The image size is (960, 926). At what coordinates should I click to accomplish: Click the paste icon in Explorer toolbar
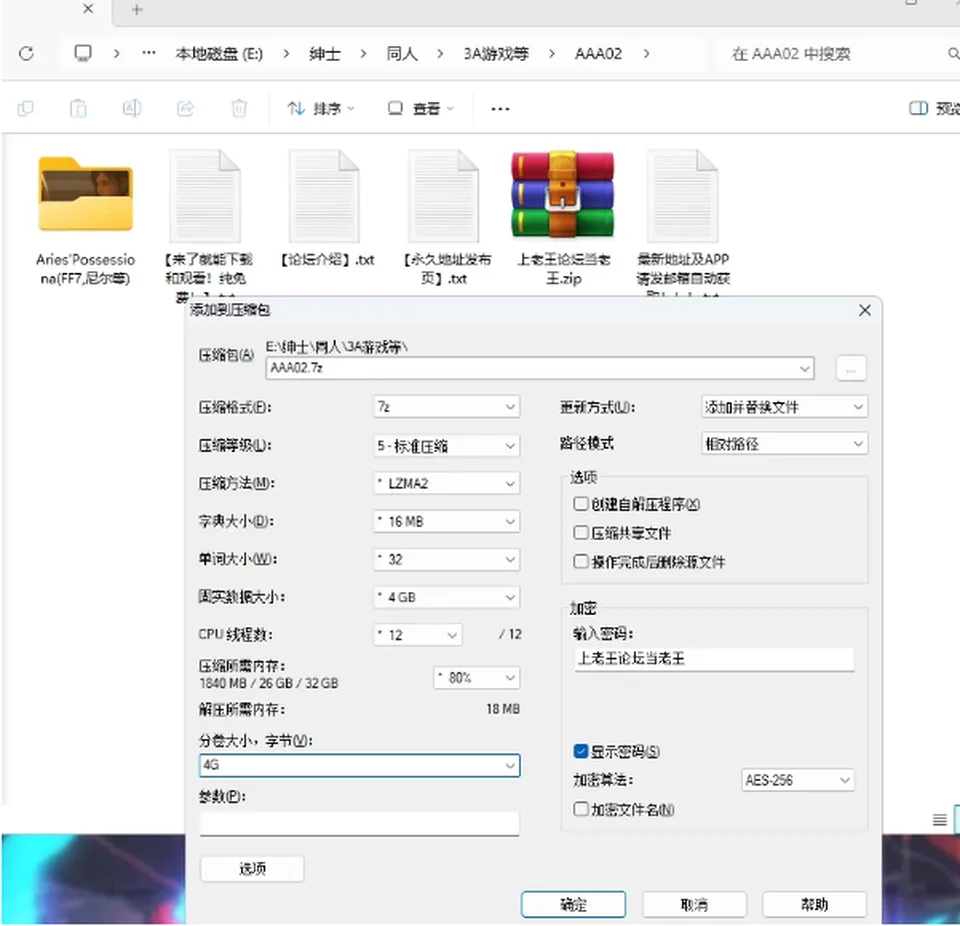coord(78,108)
